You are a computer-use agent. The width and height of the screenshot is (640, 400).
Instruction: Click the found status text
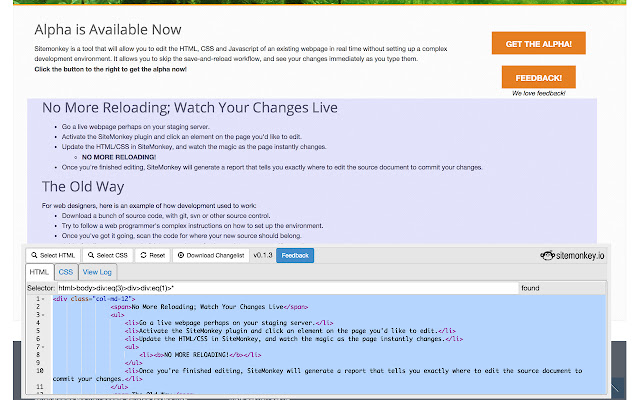click(x=530, y=288)
